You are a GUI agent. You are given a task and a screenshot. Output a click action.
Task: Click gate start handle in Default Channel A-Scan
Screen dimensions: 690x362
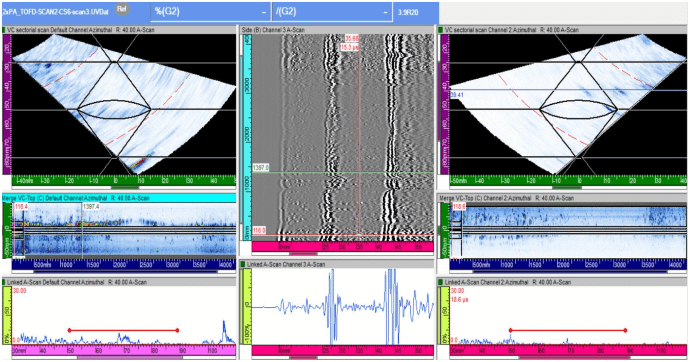coord(69,330)
